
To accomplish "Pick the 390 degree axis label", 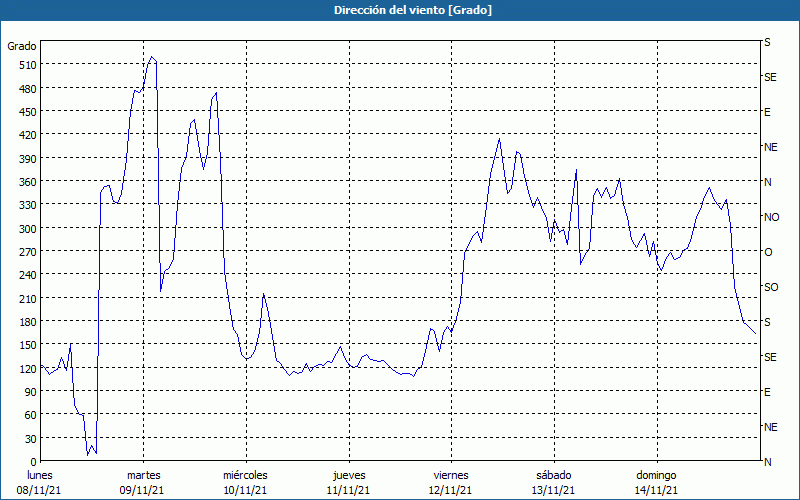I will pos(28,159).
